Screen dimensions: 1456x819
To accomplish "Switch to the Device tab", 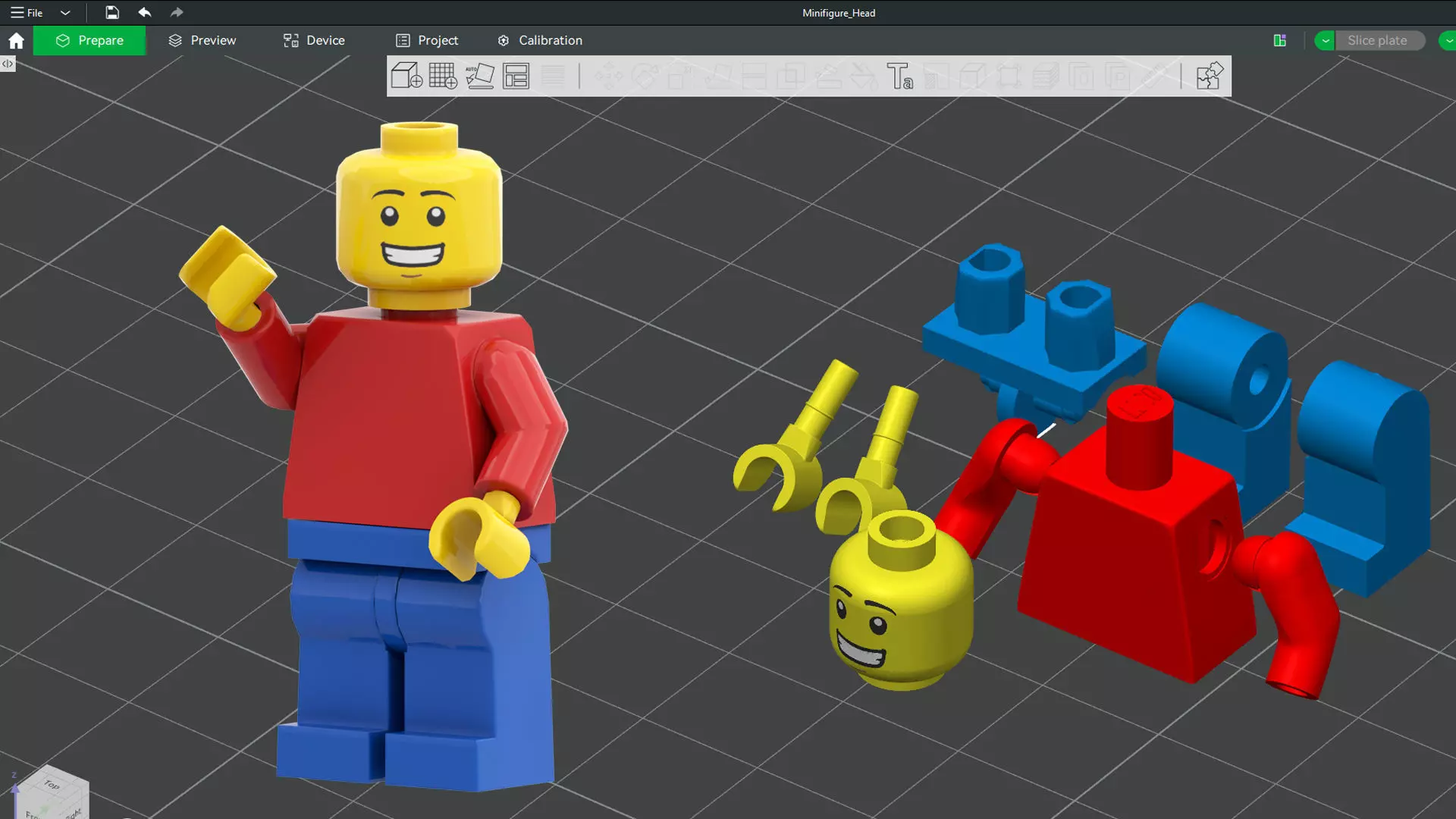I will 314,40.
